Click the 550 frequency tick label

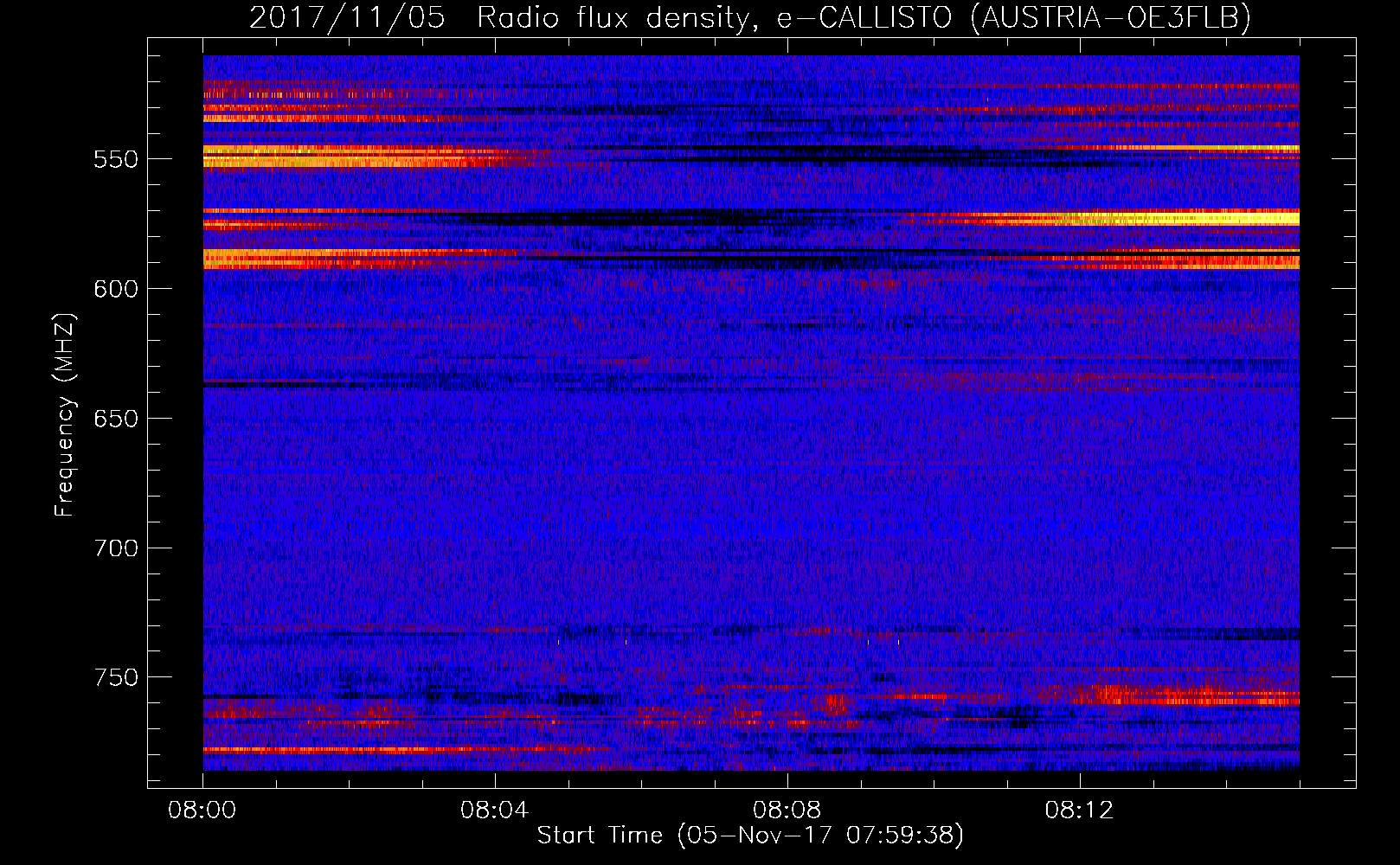pos(116,159)
